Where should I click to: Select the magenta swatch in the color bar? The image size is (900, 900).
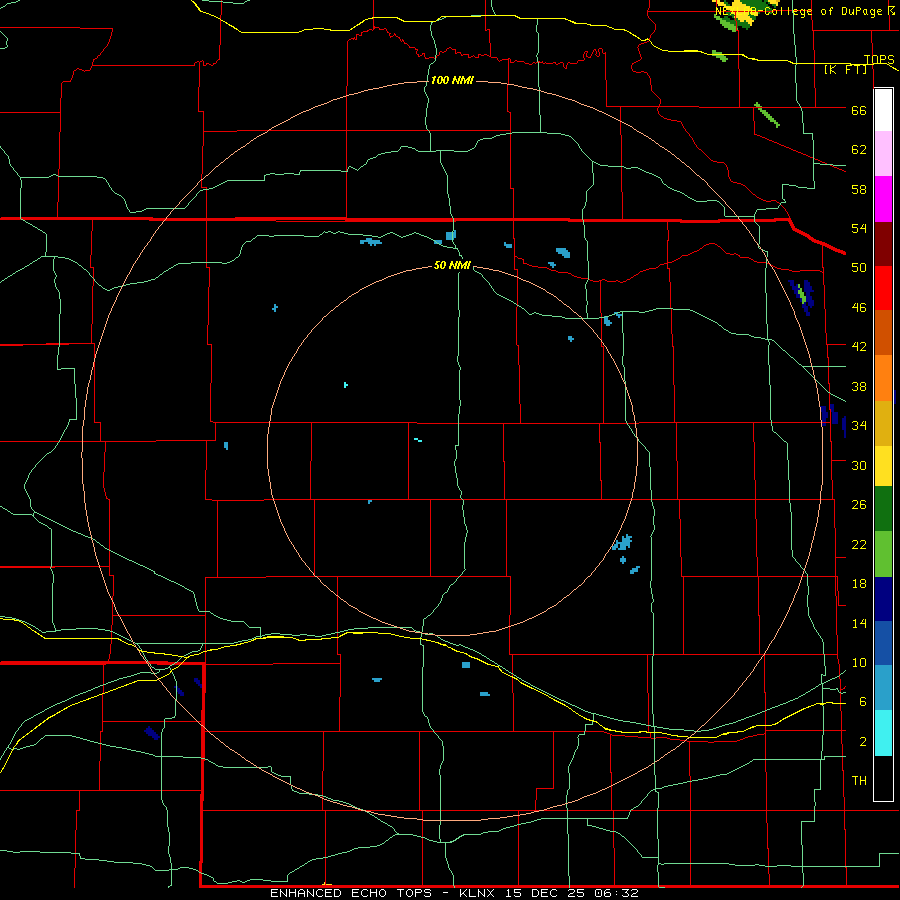pyautogui.click(x=883, y=199)
